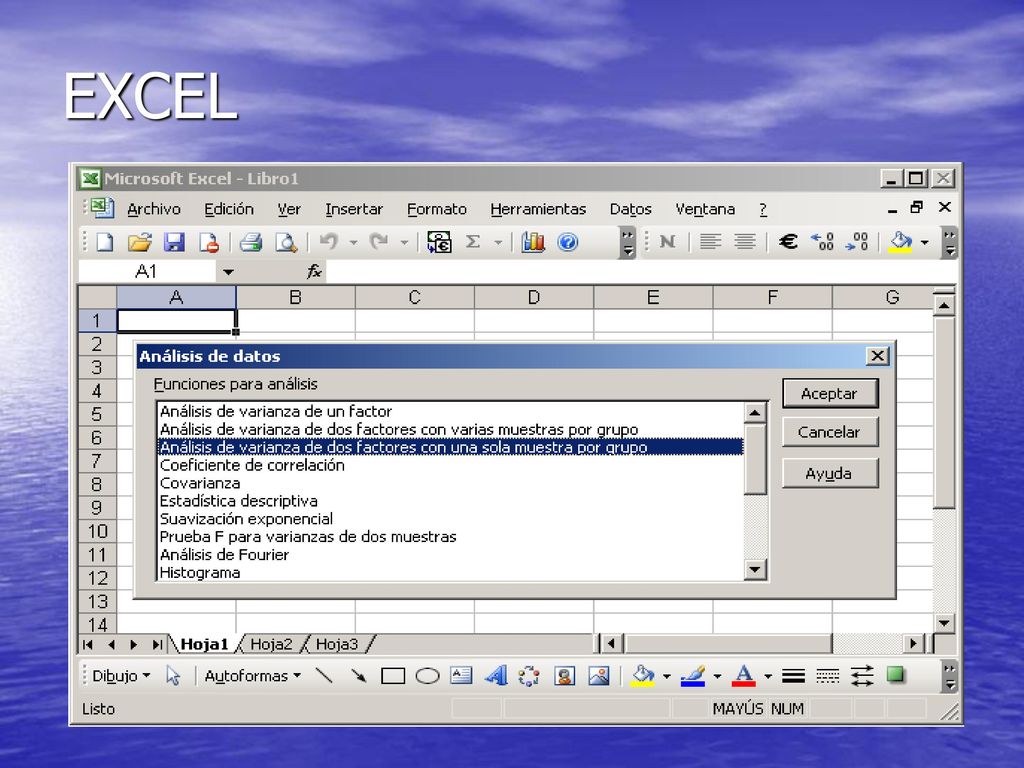This screenshot has height=768, width=1024.
Task: Switch to the Hoja3 sheet tab
Action: tap(337, 645)
